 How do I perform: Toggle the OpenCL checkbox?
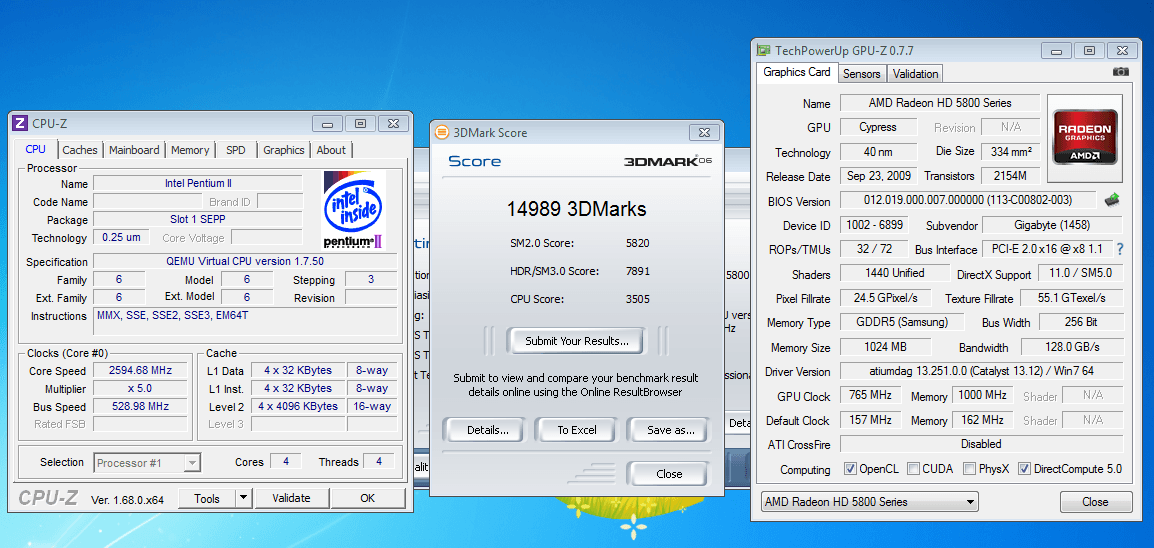[x=850, y=469]
